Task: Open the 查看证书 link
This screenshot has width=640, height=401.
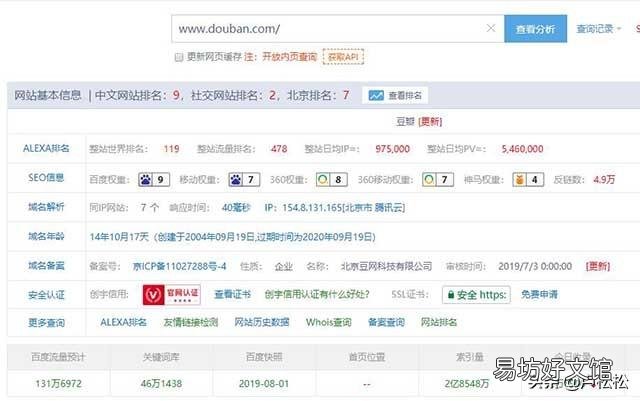Action: pyautogui.click(x=233, y=294)
